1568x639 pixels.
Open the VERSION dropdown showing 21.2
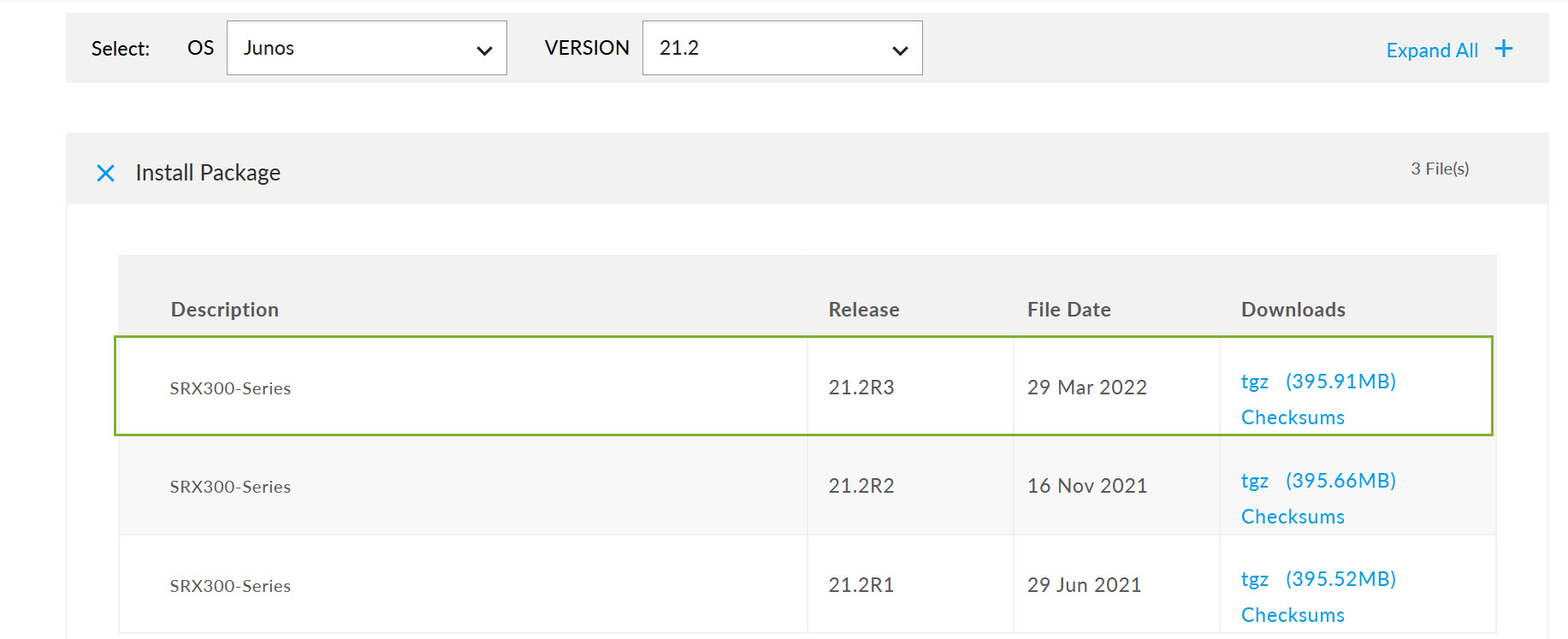pyautogui.click(x=782, y=48)
